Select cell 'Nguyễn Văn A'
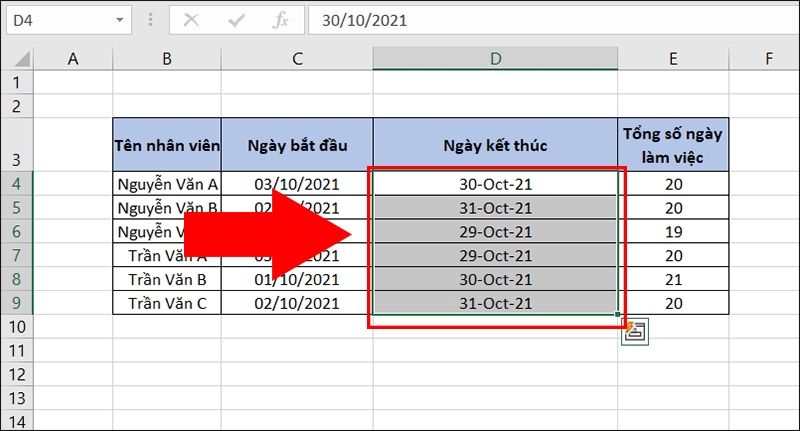Screen dimensions: 800x431 tap(167, 184)
